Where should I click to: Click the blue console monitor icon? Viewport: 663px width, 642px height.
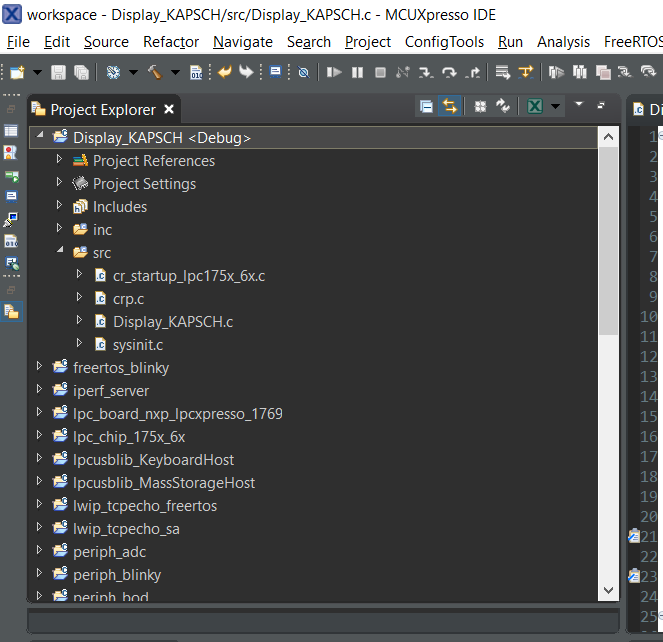(x=275, y=72)
